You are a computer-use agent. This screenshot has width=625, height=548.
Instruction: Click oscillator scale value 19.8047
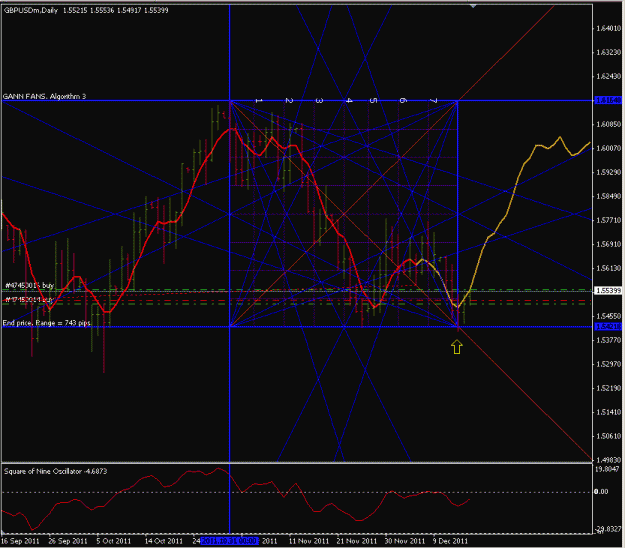coord(607,469)
